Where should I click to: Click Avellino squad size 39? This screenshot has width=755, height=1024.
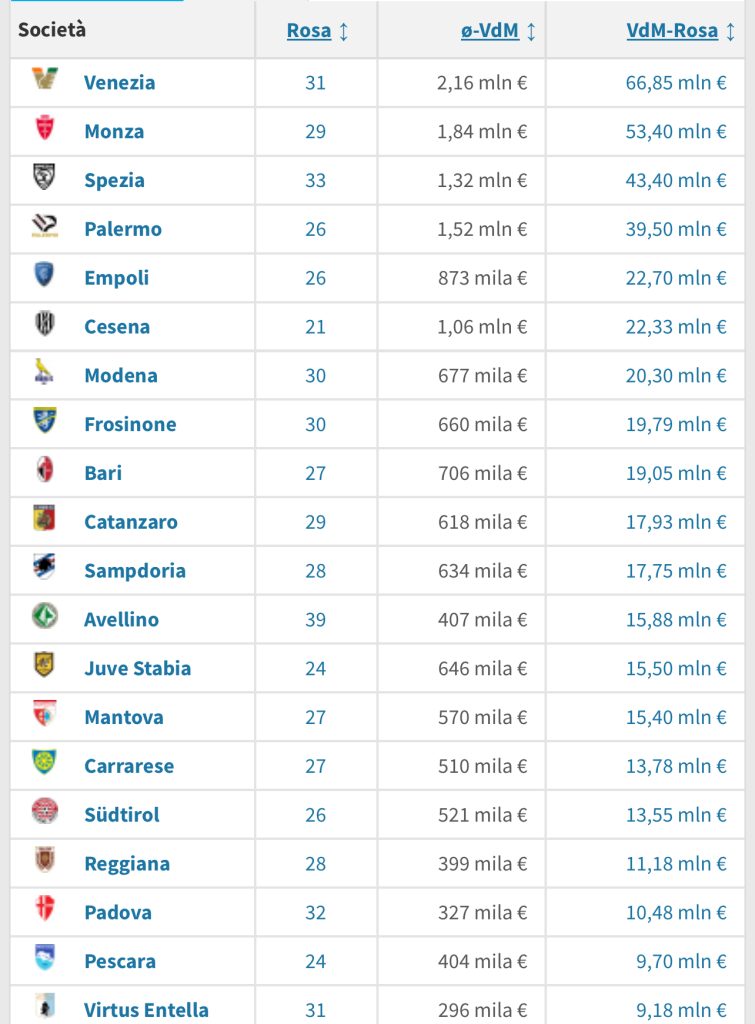315,620
